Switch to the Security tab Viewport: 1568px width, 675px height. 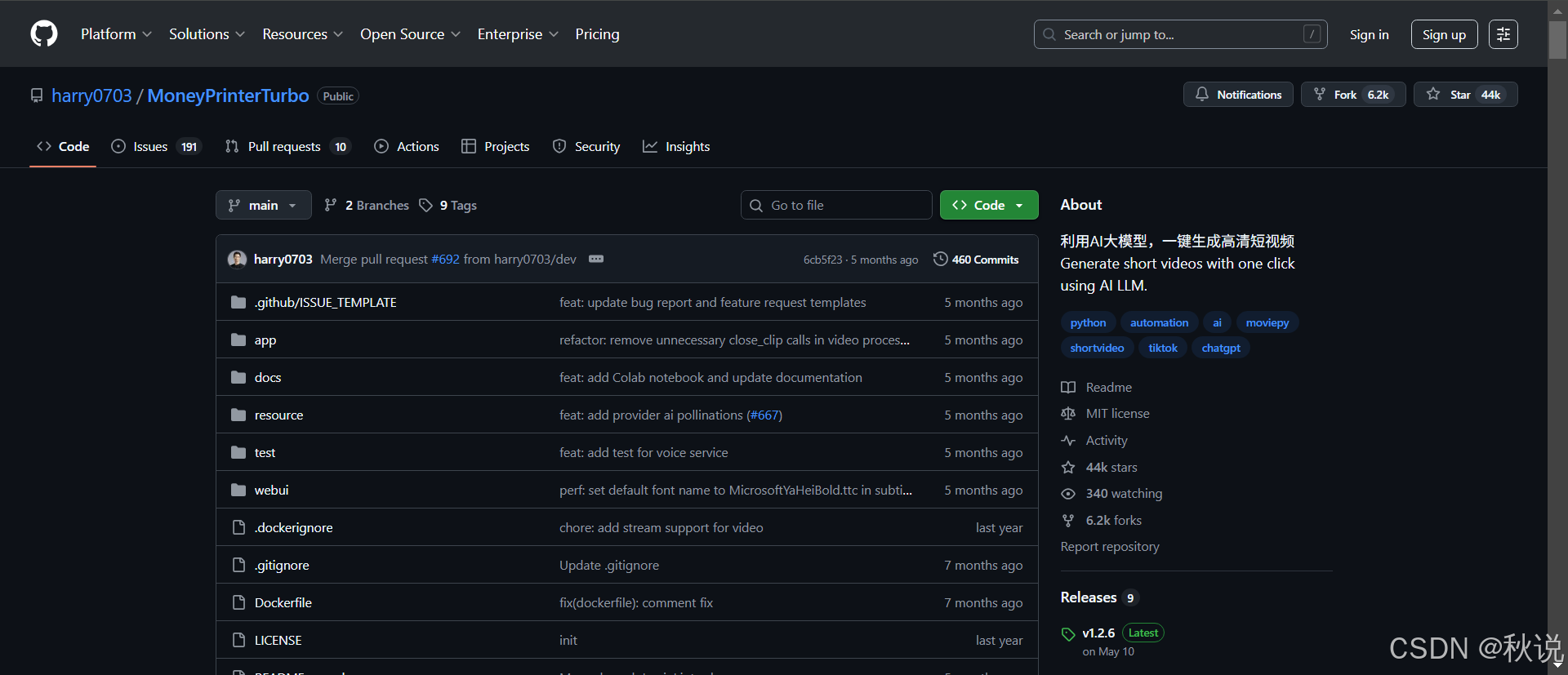586,146
